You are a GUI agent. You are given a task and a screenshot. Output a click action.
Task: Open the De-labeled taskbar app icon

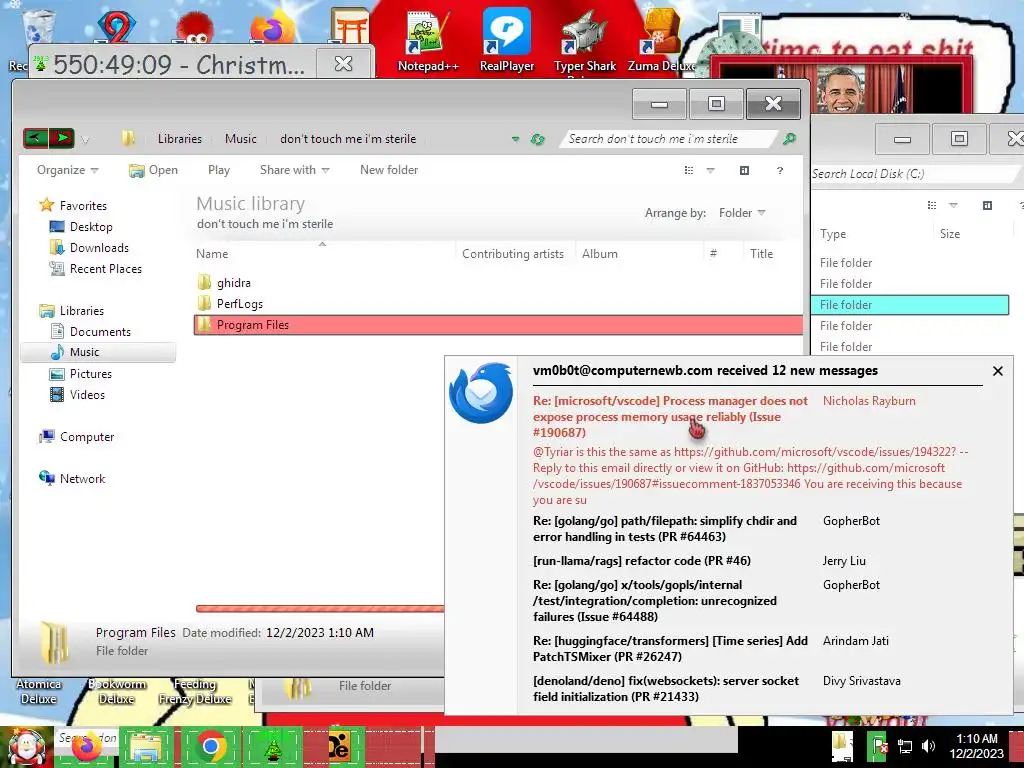338,747
